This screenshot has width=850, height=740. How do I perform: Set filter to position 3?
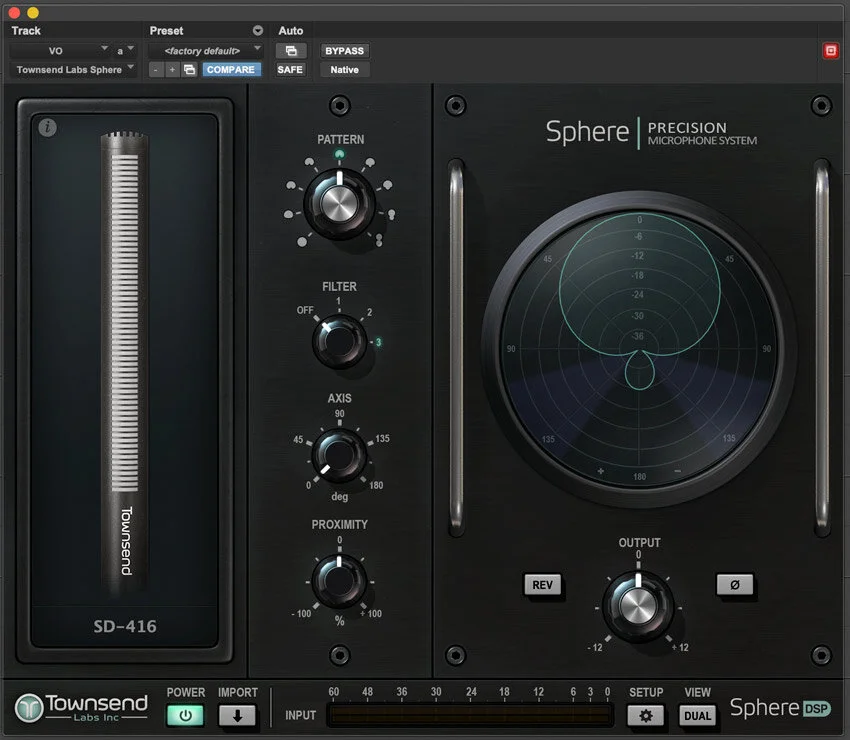[x=378, y=342]
